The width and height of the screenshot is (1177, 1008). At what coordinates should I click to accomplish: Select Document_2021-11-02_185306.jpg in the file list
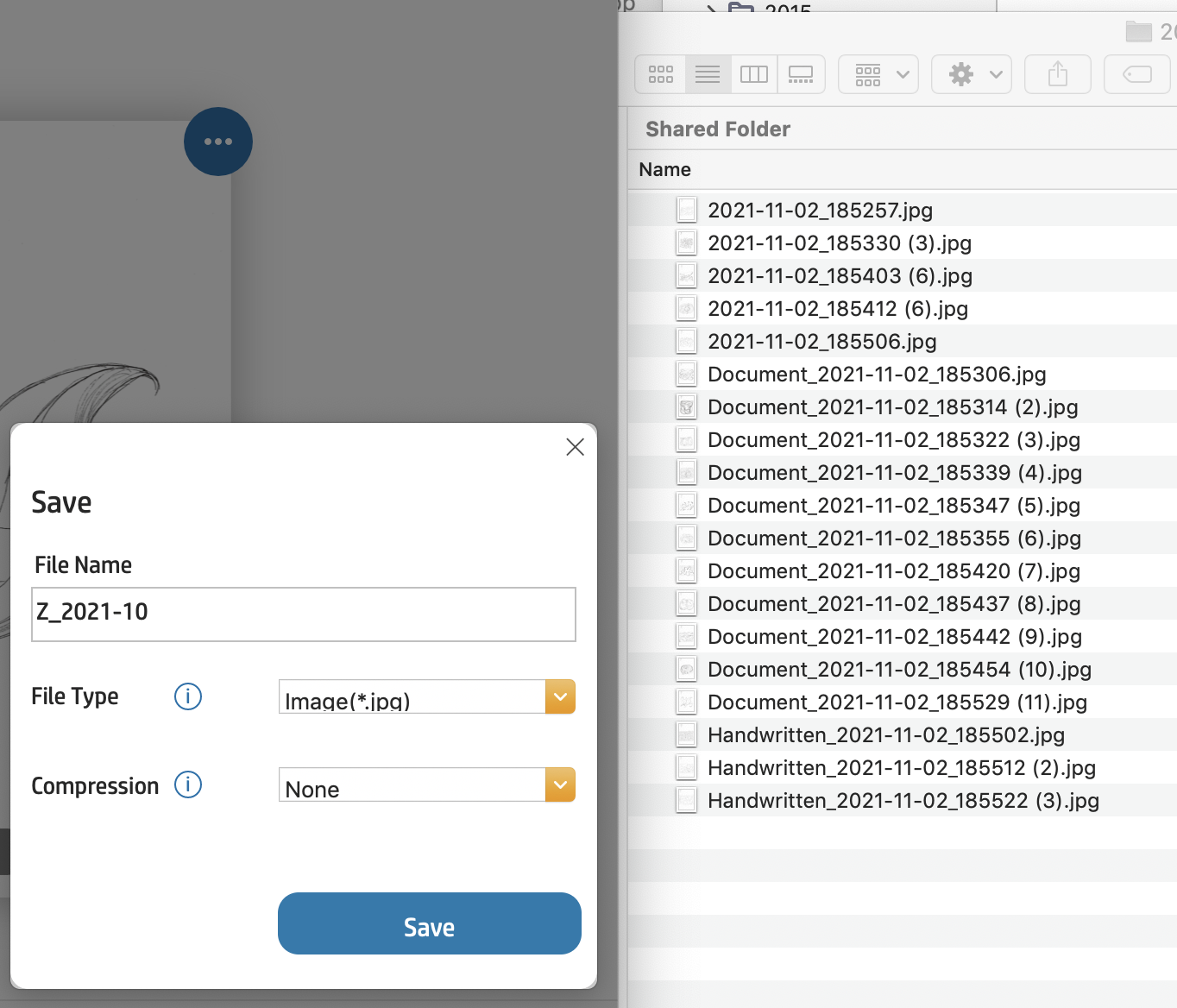pos(876,374)
